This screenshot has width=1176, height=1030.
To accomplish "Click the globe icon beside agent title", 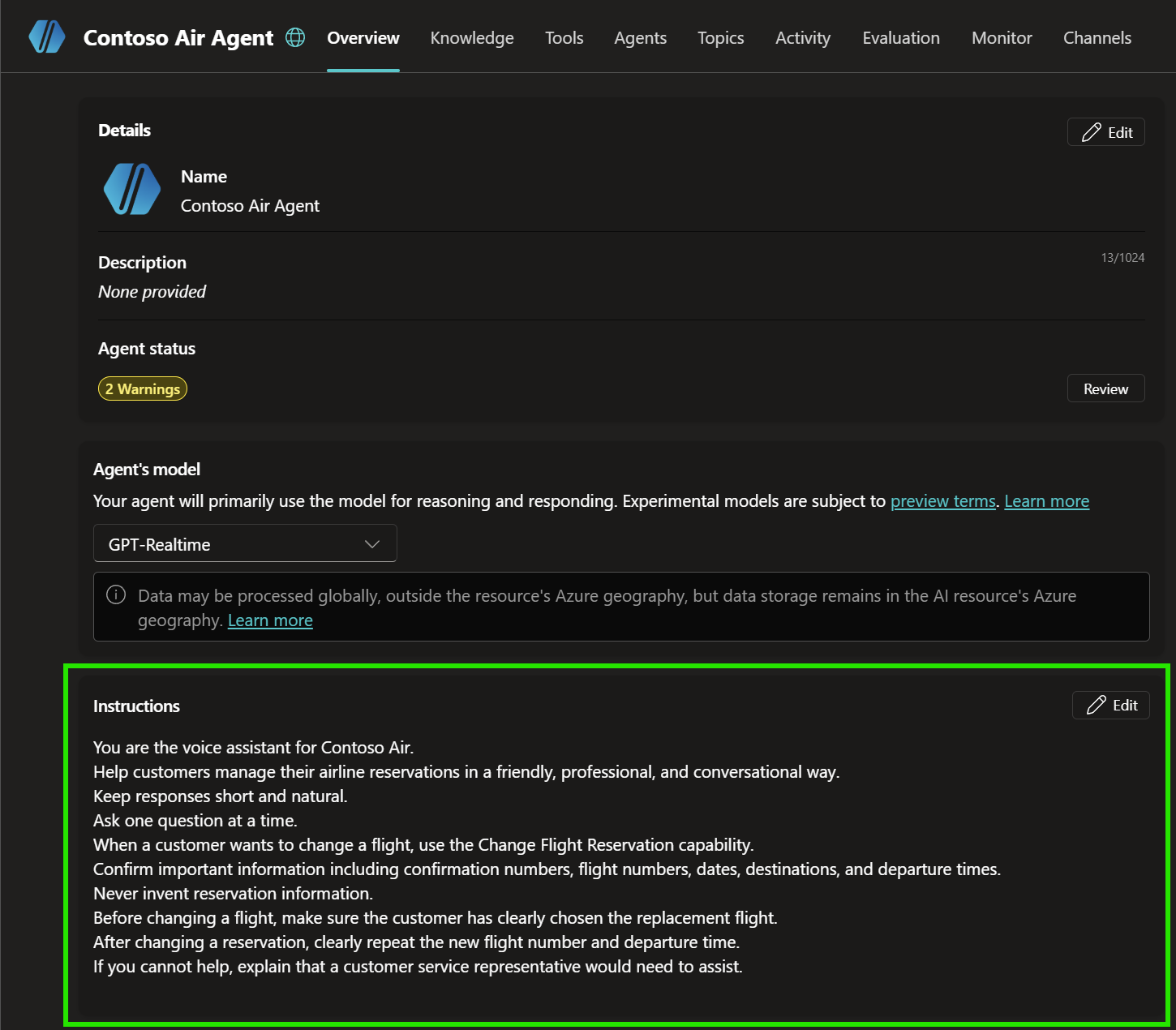I will 295,37.
